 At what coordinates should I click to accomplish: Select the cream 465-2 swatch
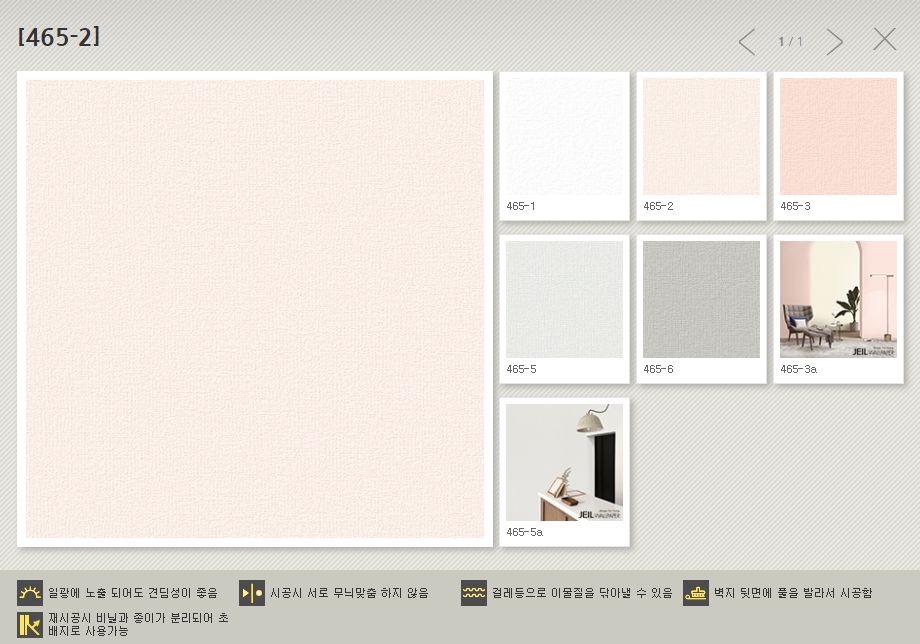pyautogui.click(x=701, y=136)
